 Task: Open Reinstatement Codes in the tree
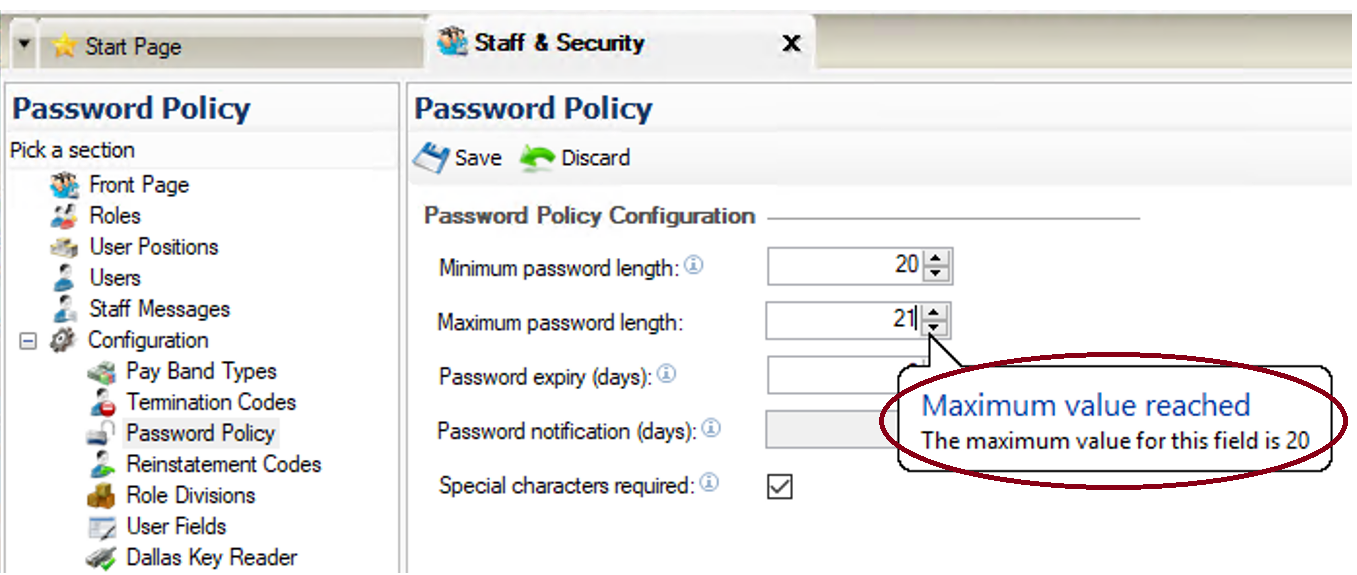click(223, 464)
